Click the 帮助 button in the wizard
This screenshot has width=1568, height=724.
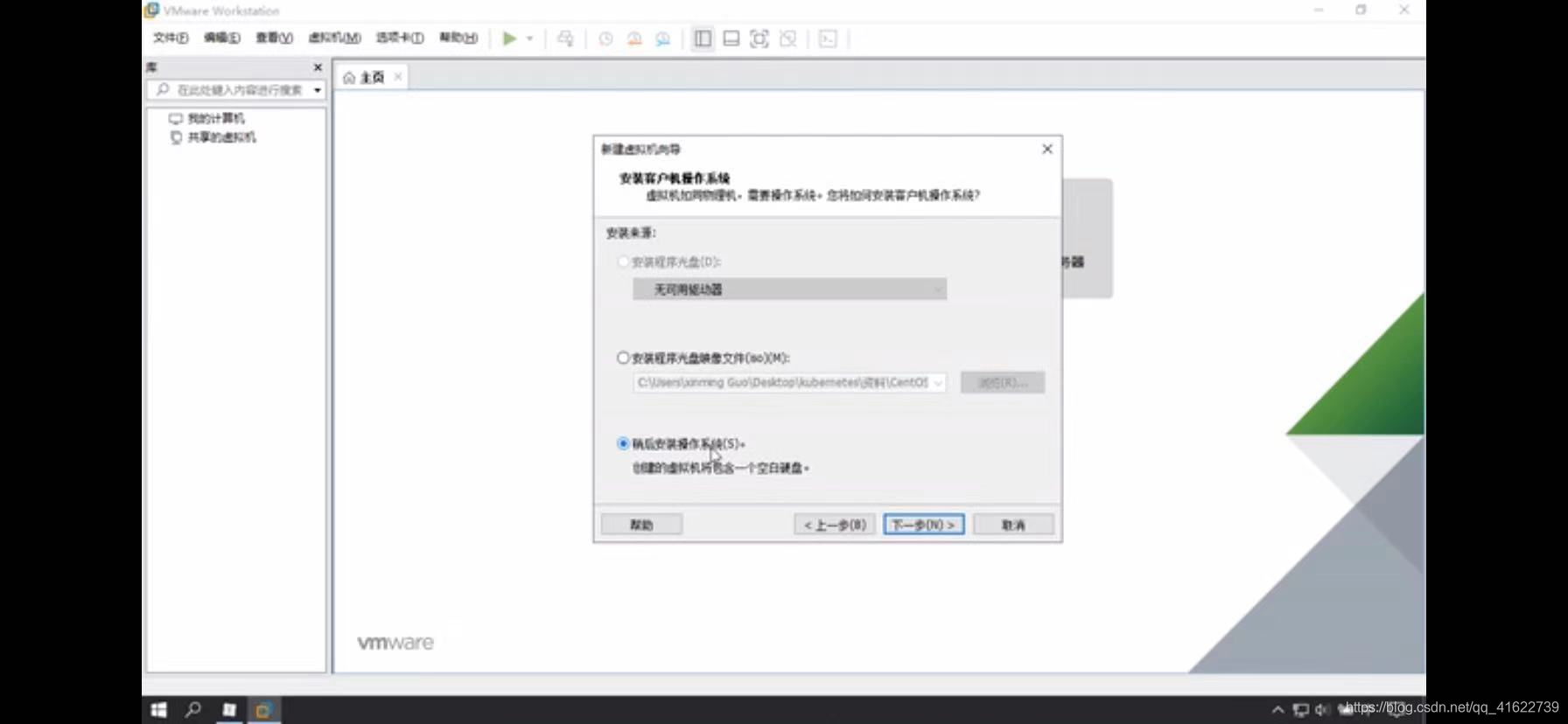tap(641, 525)
